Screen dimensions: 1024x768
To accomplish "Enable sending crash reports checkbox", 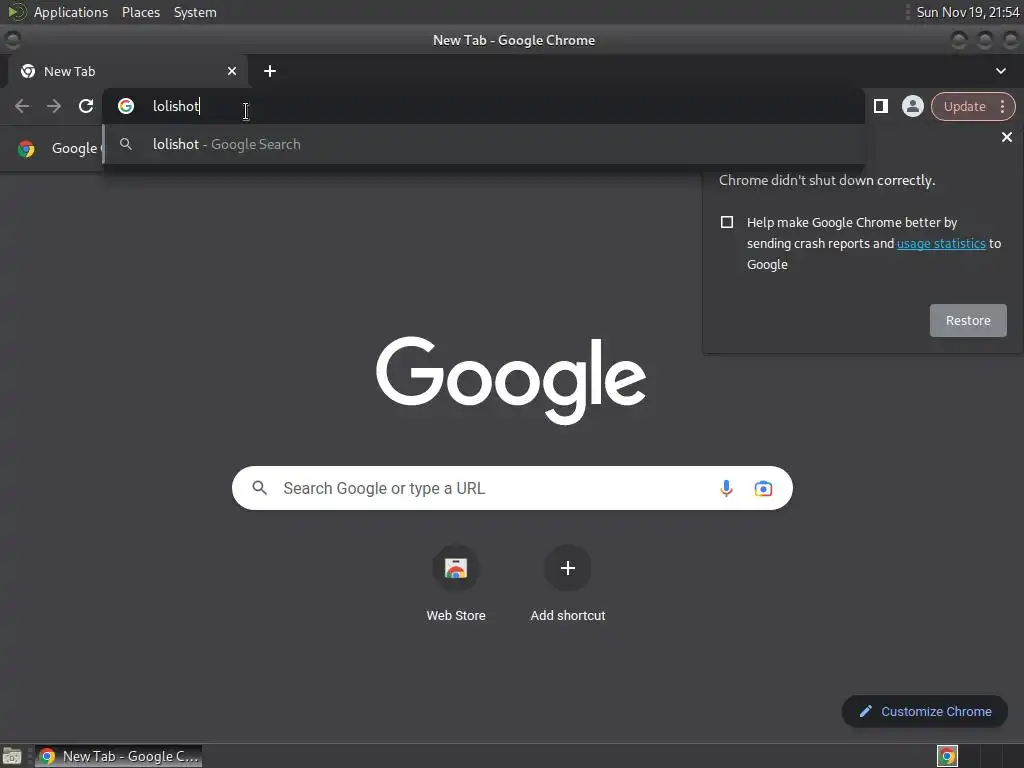I will pyautogui.click(x=727, y=222).
